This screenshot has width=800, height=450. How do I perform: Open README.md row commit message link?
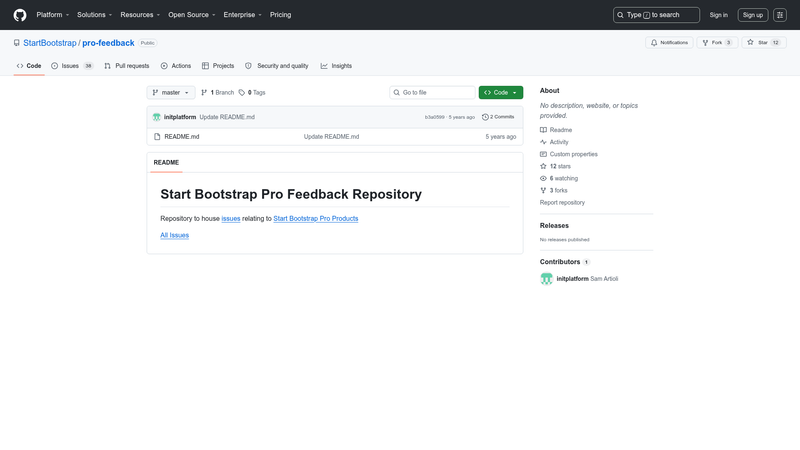point(332,137)
